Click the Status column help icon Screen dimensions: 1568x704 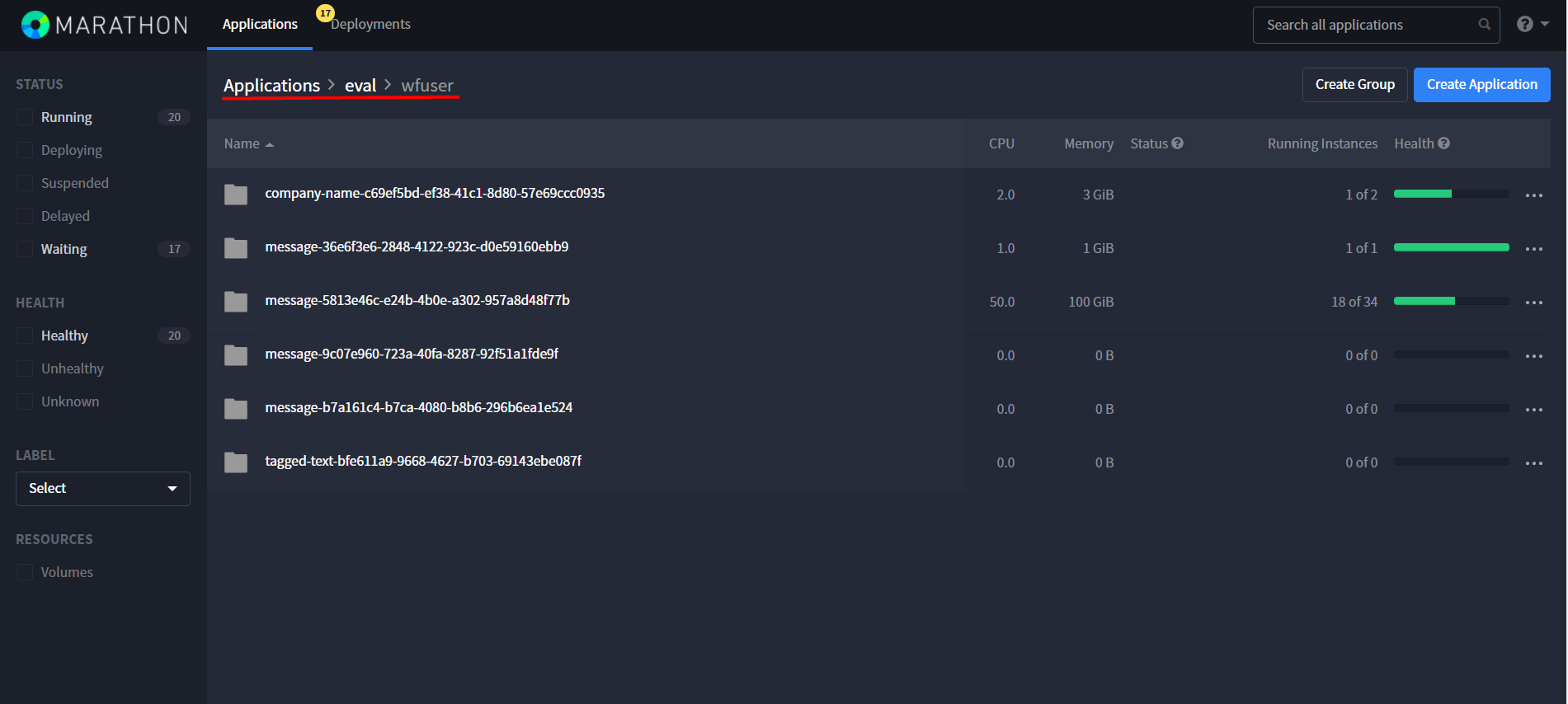(x=1177, y=143)
